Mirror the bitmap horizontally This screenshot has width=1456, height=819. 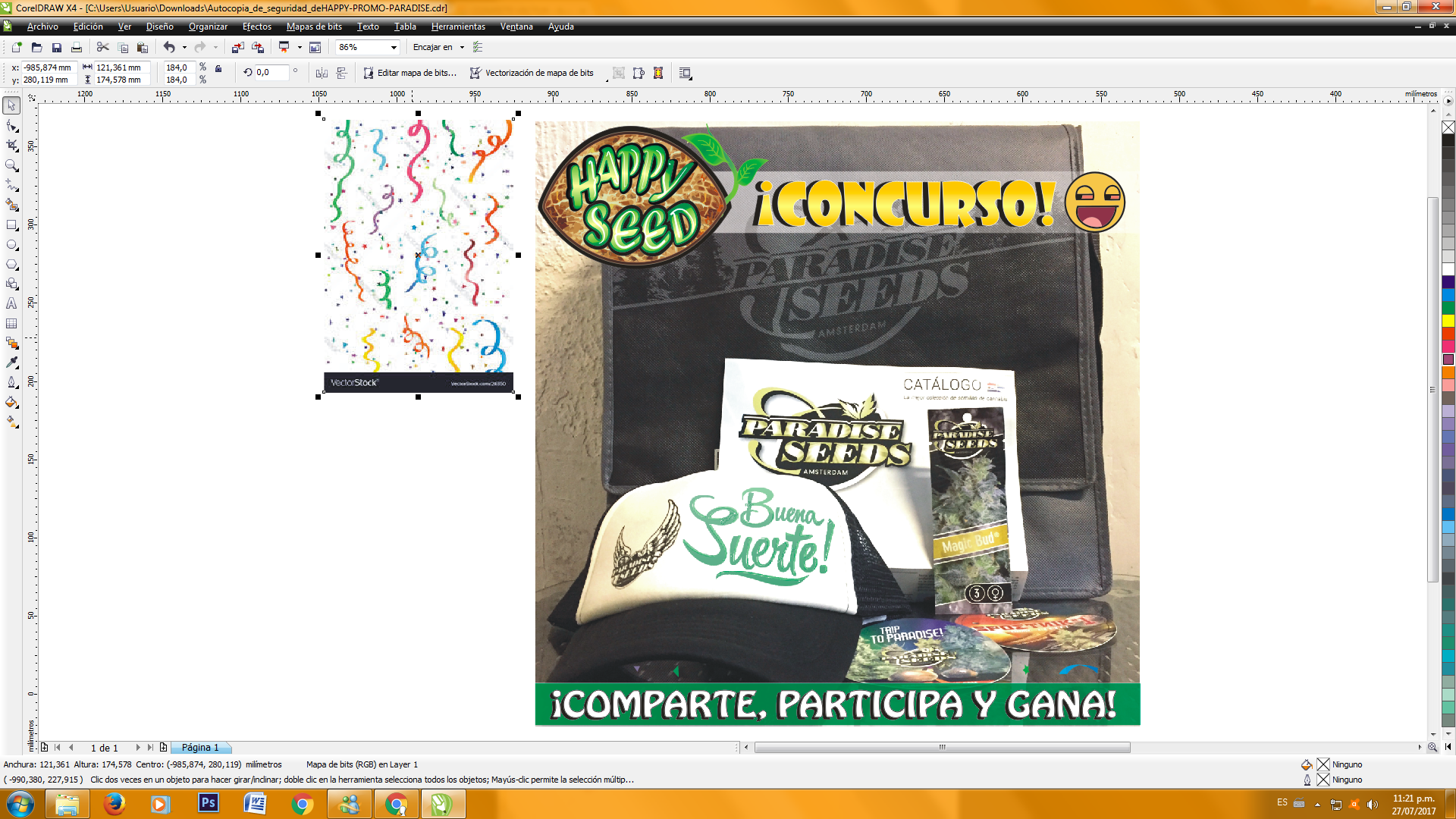tap(322, 73)
